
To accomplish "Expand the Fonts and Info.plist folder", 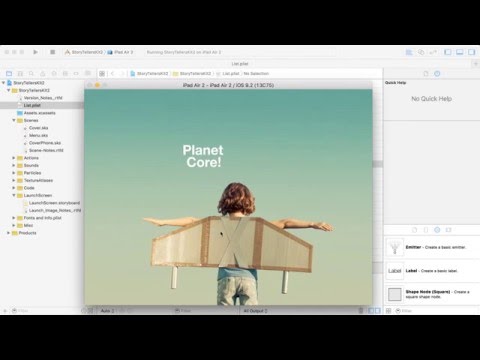I will tap(14, 218).
